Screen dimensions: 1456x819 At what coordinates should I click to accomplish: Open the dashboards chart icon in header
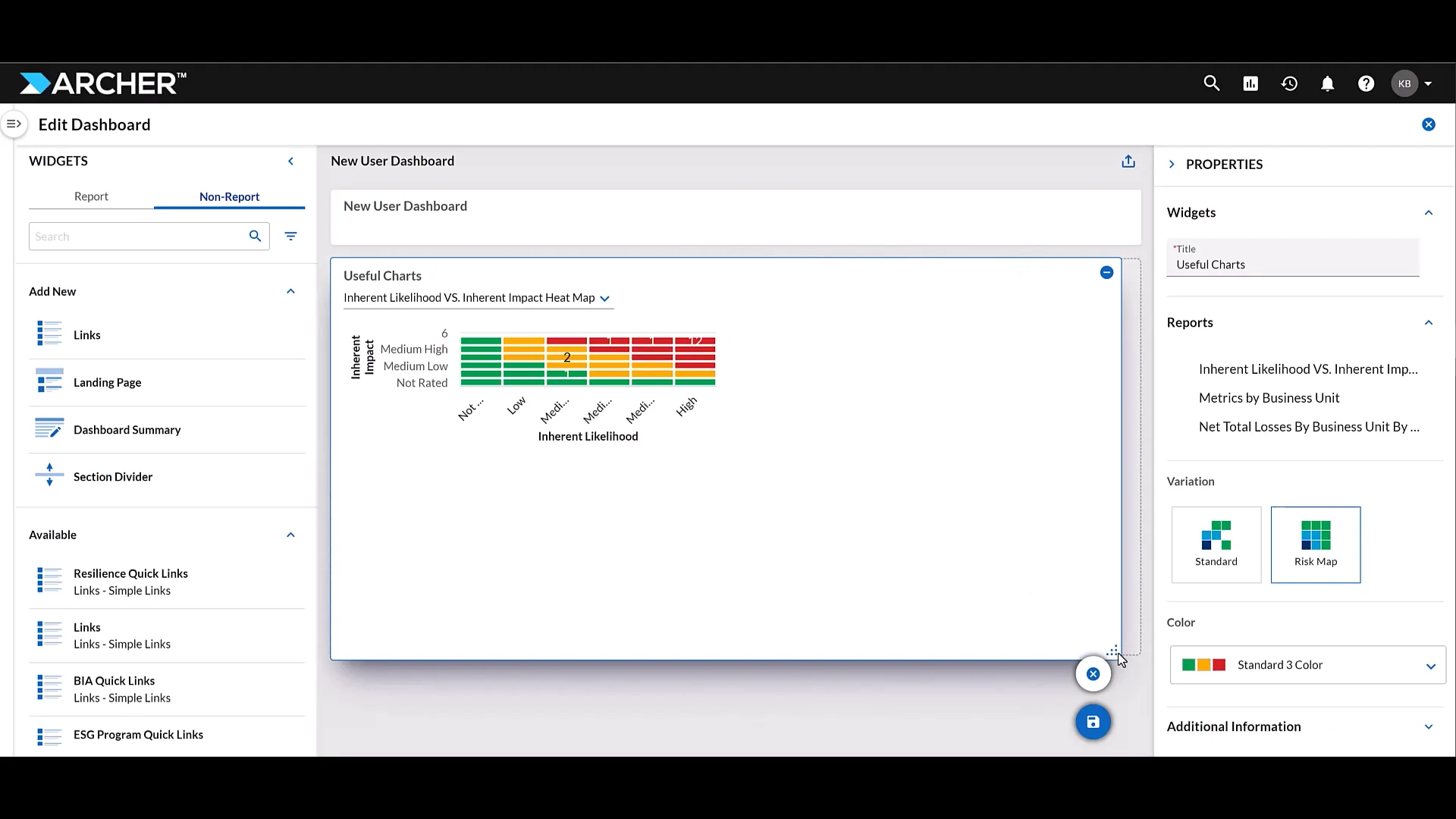(1250, 83)
